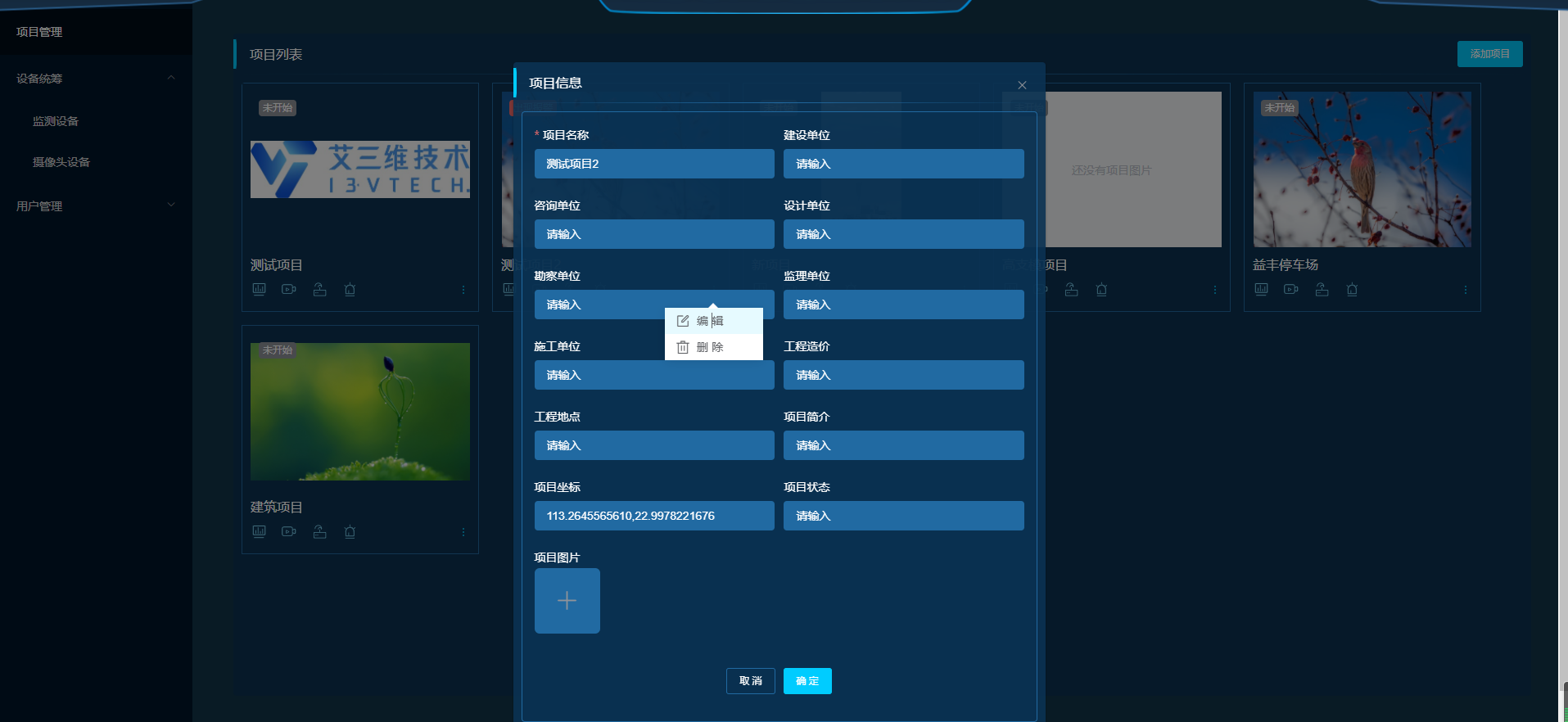Screen dimensions: 1568x722
Task: Focus the 监理单位 input field
Action: click(x=904, y=305)
